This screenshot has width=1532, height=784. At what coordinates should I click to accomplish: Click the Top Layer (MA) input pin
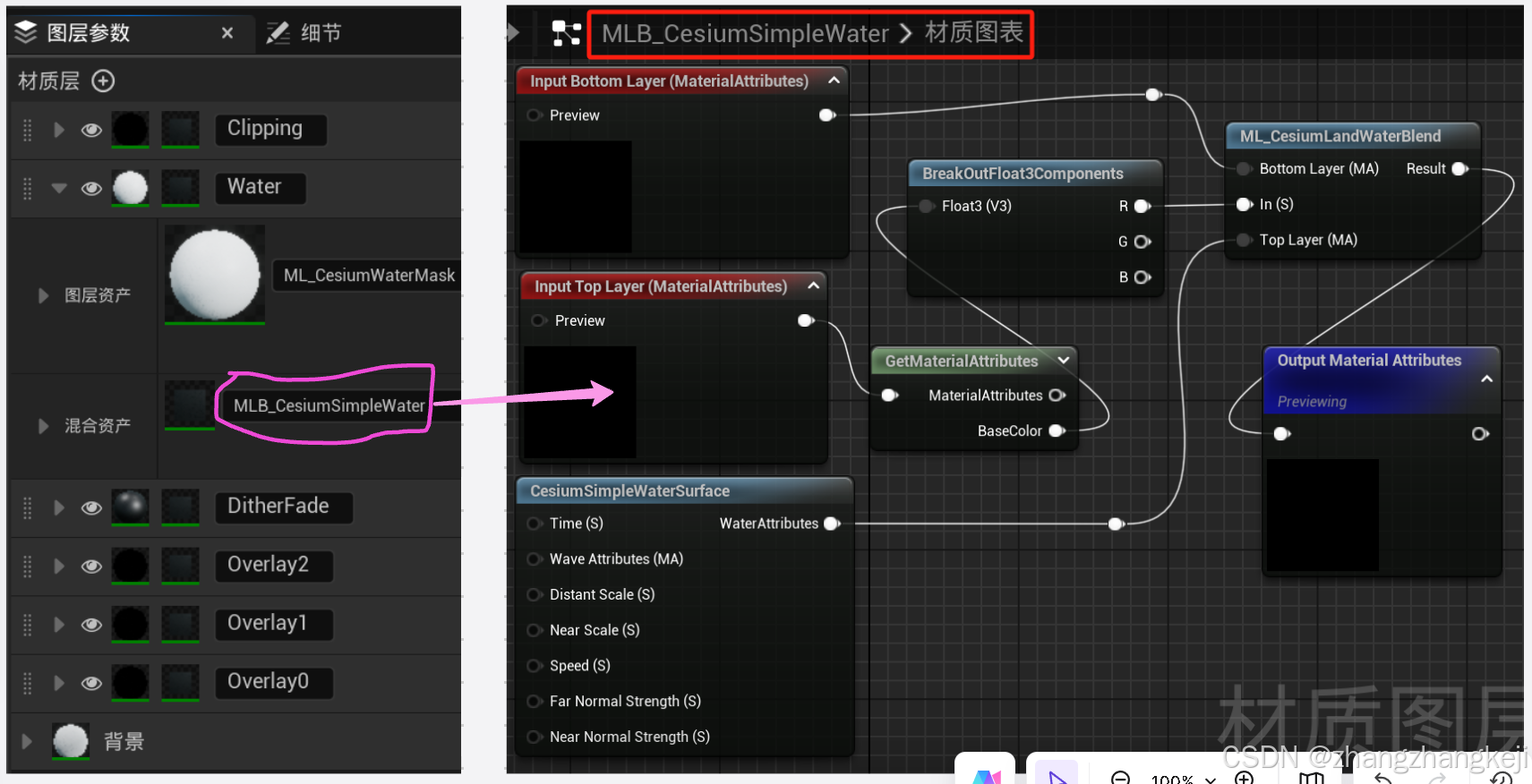coord(1244,240)
